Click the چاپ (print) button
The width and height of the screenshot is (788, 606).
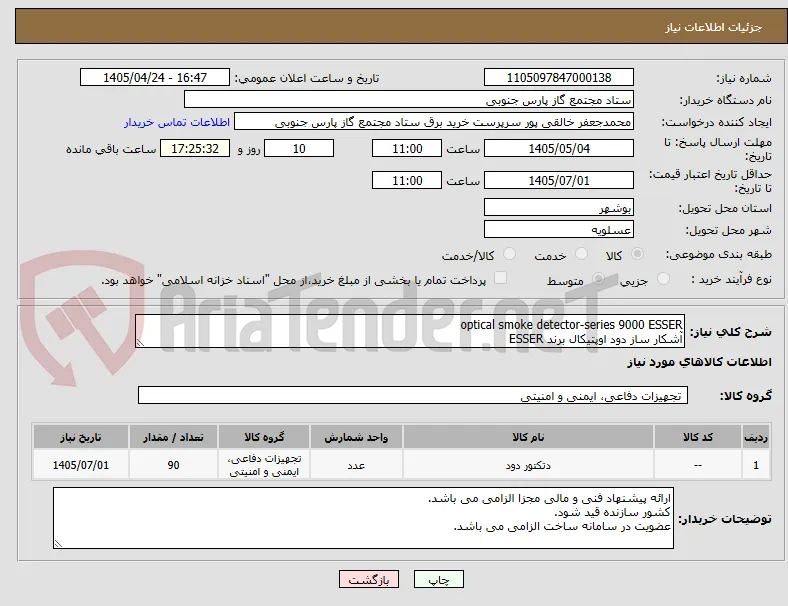click(438, 579)
